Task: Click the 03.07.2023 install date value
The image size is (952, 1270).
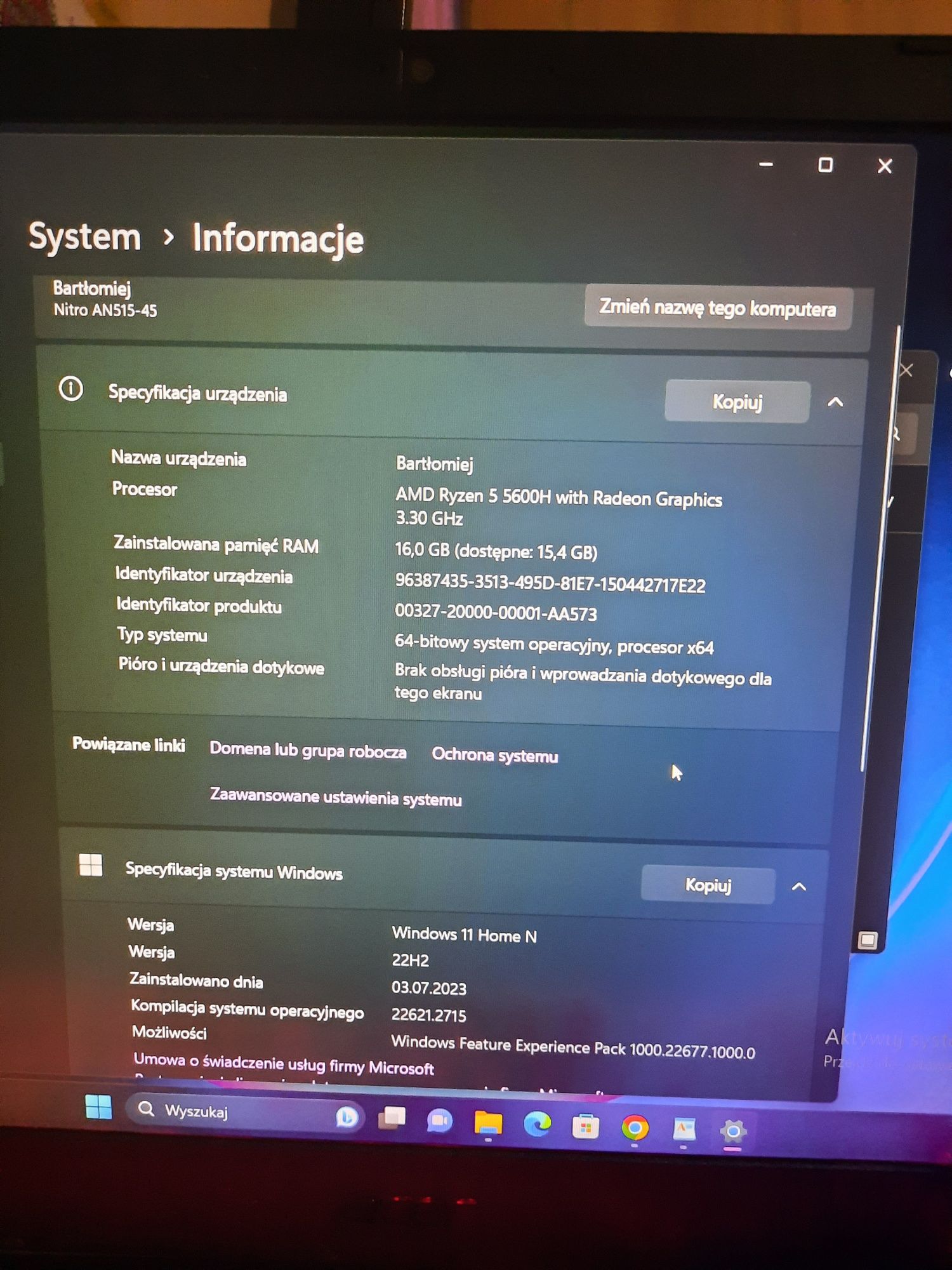Action: tap(429, 987)
